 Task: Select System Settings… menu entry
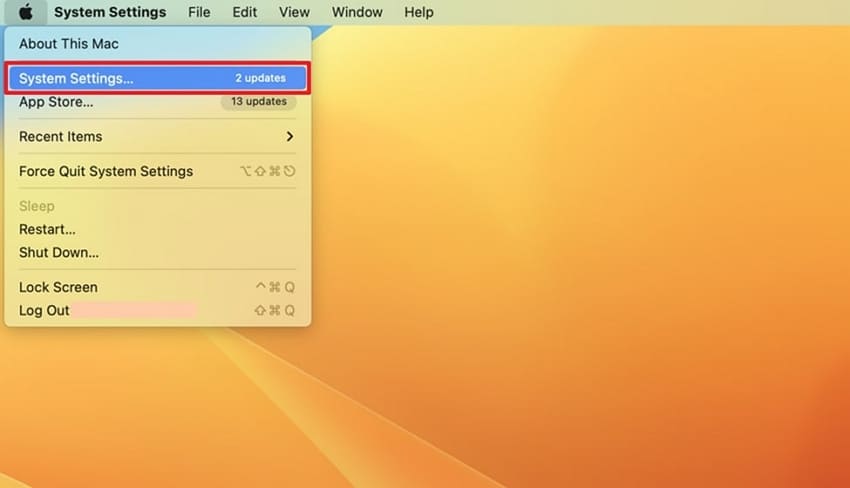pyautogui.click(x=157, y=78)
